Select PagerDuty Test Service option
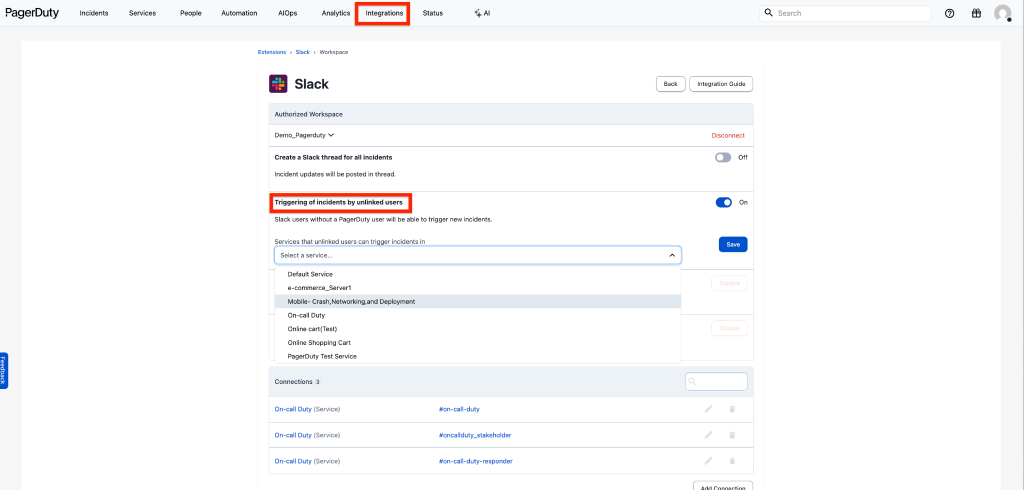Viewport: 1024px width, 490px height. click(x=477, y=356)
